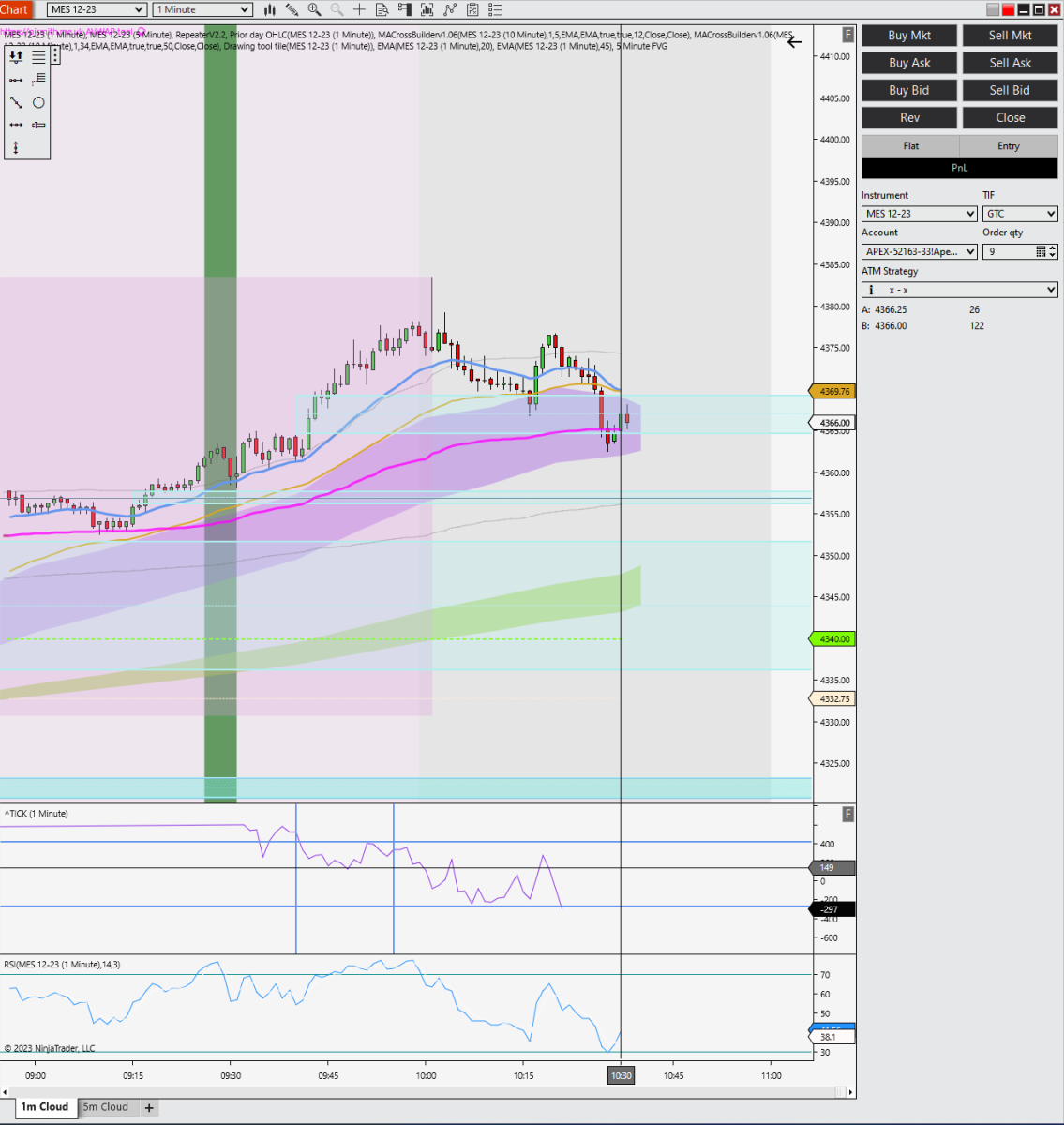
Task: Open the strategies clipboard icon
Action: 472,9
